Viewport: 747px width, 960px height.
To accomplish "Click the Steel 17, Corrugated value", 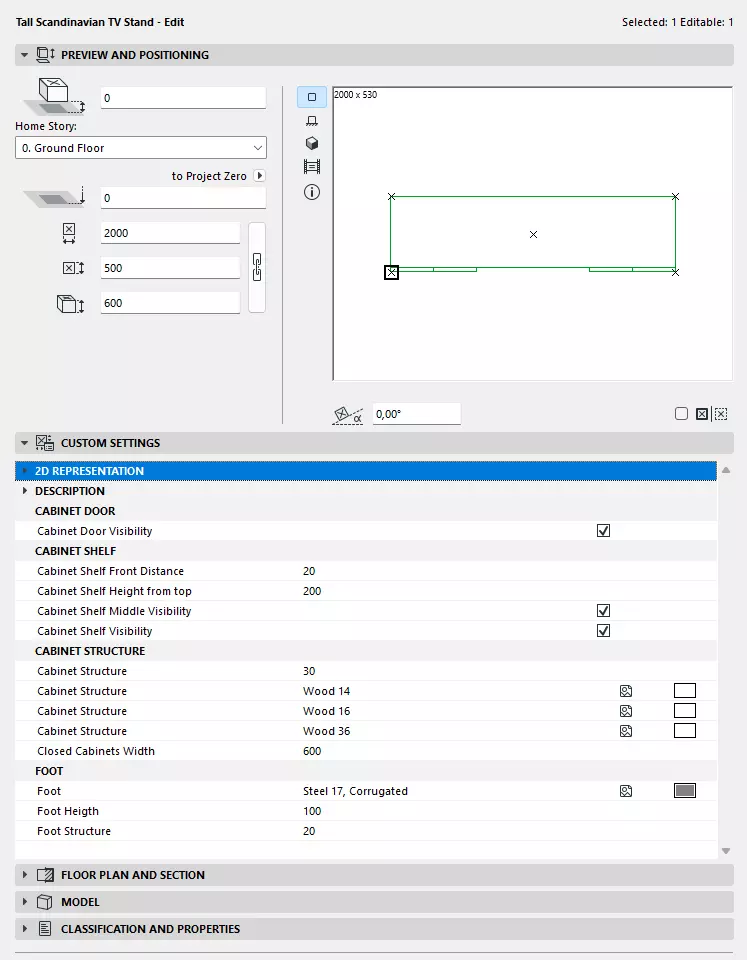I will (x=355, y=791).
